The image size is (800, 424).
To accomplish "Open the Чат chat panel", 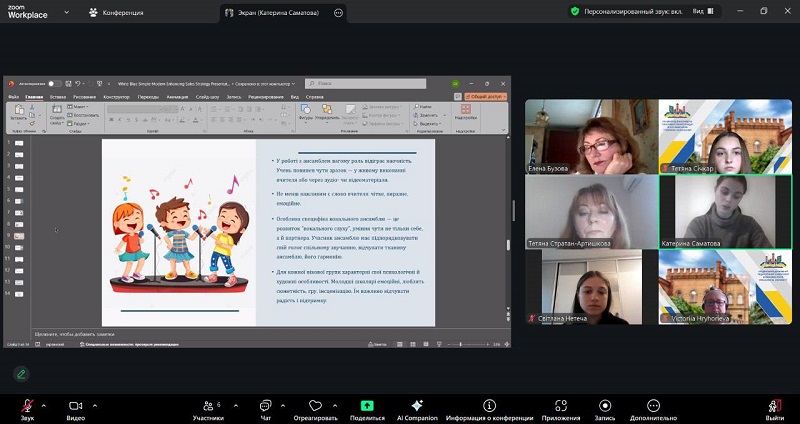I will tap(265, 406).
